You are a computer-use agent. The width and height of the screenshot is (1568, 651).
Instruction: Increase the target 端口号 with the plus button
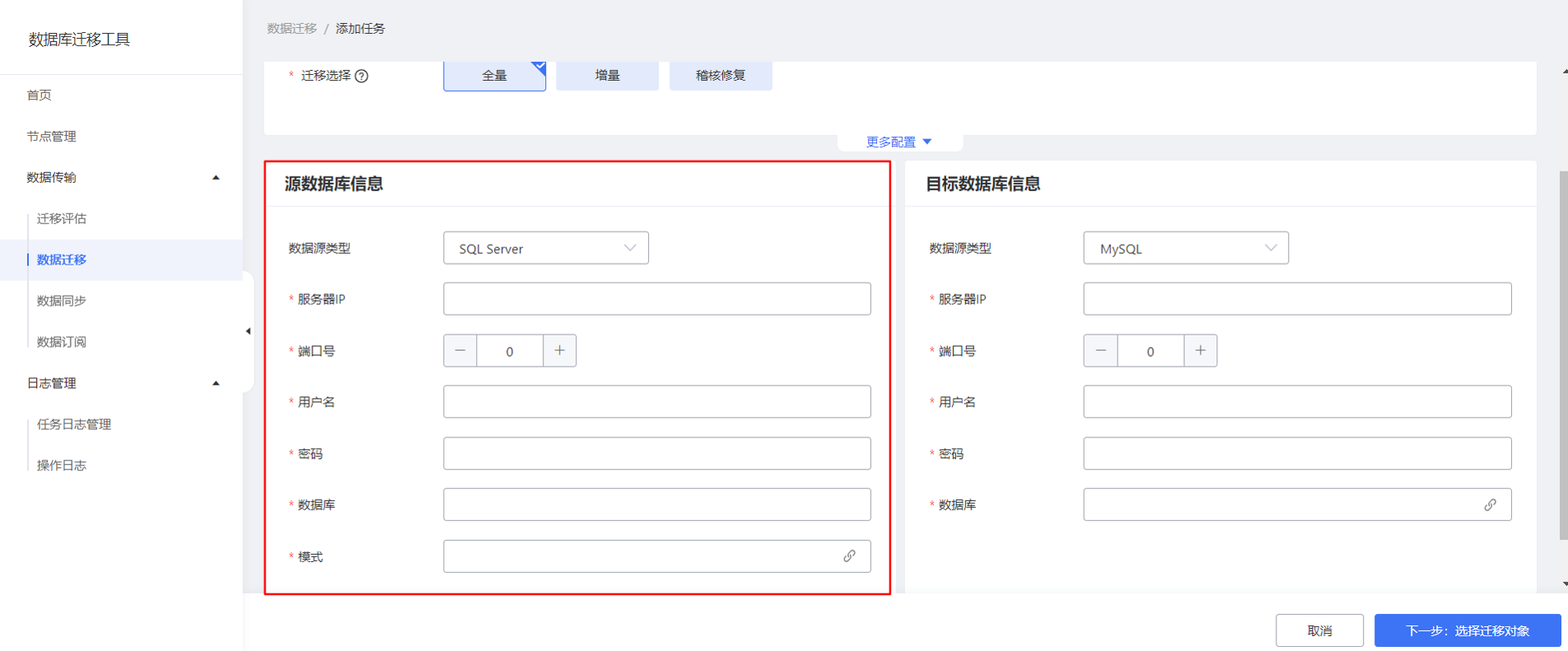[1200, 350]
